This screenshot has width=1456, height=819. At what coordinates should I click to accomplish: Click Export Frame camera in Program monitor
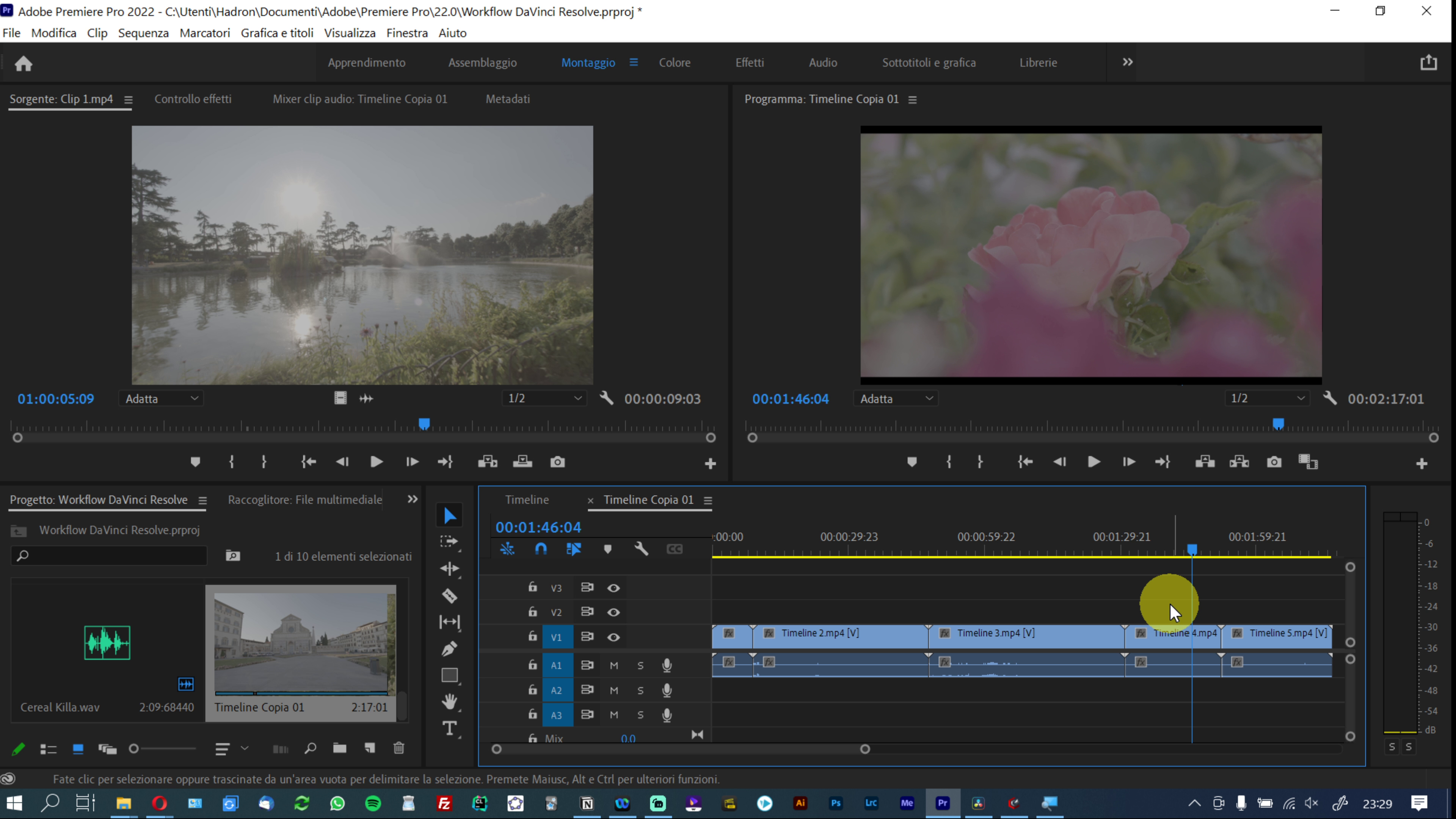point(1274,462)
